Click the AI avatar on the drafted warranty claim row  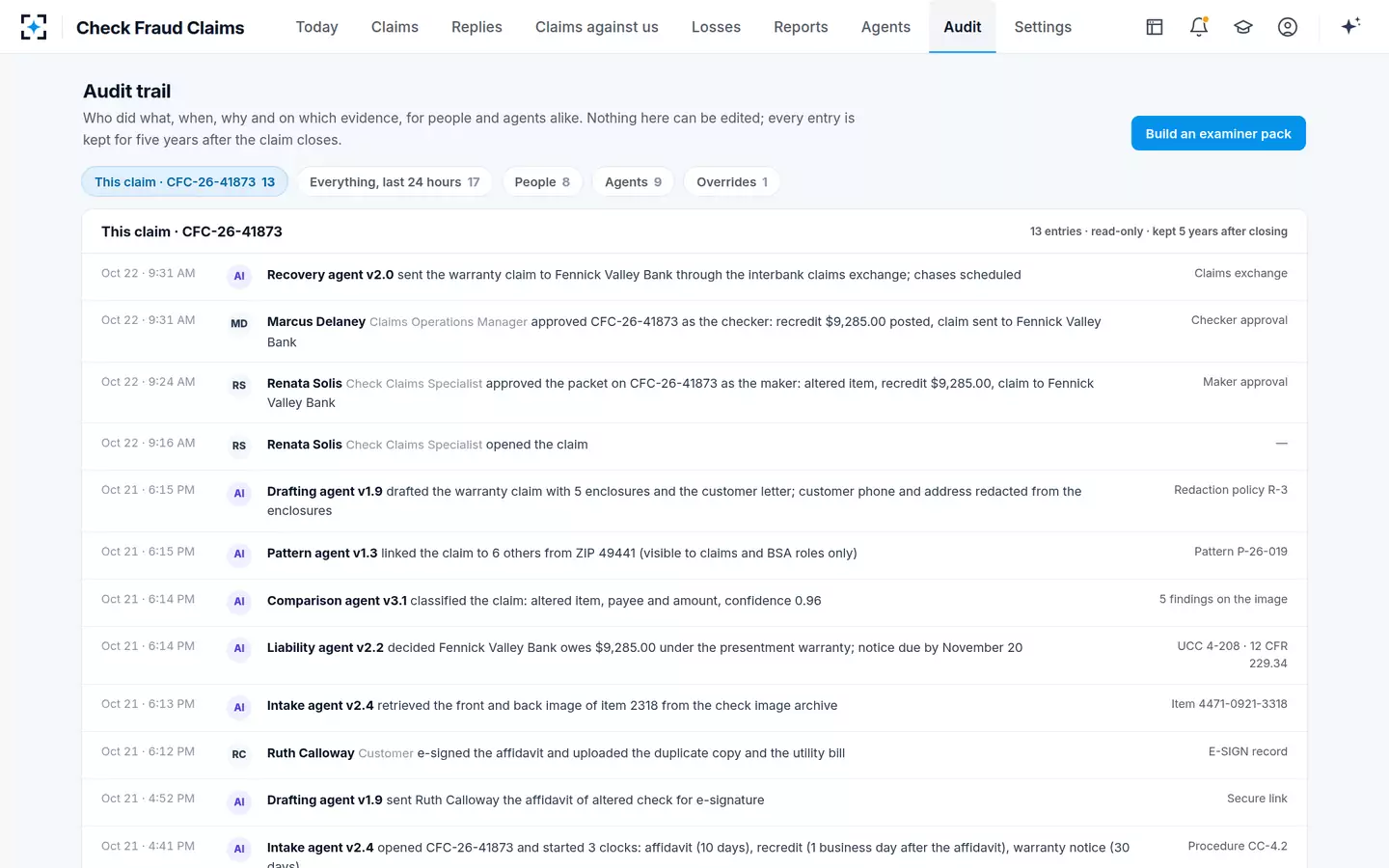[239, 494]
